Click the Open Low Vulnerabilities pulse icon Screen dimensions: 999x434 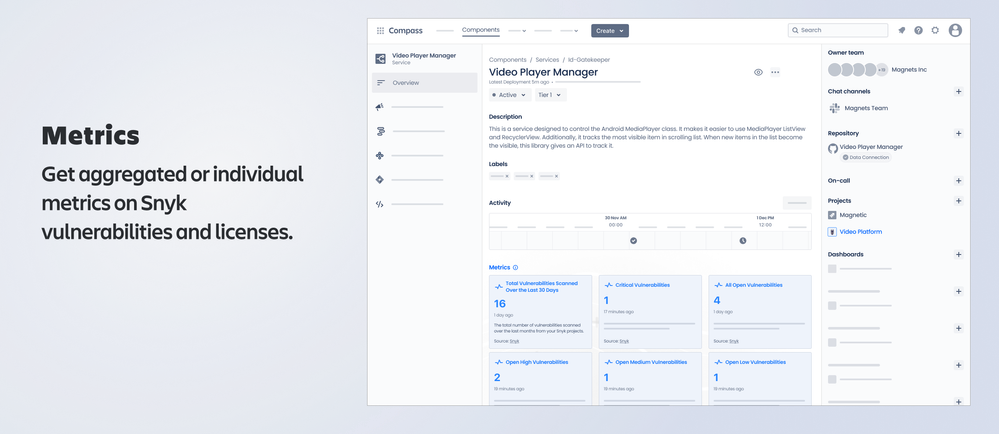click(x=718, y=362)
